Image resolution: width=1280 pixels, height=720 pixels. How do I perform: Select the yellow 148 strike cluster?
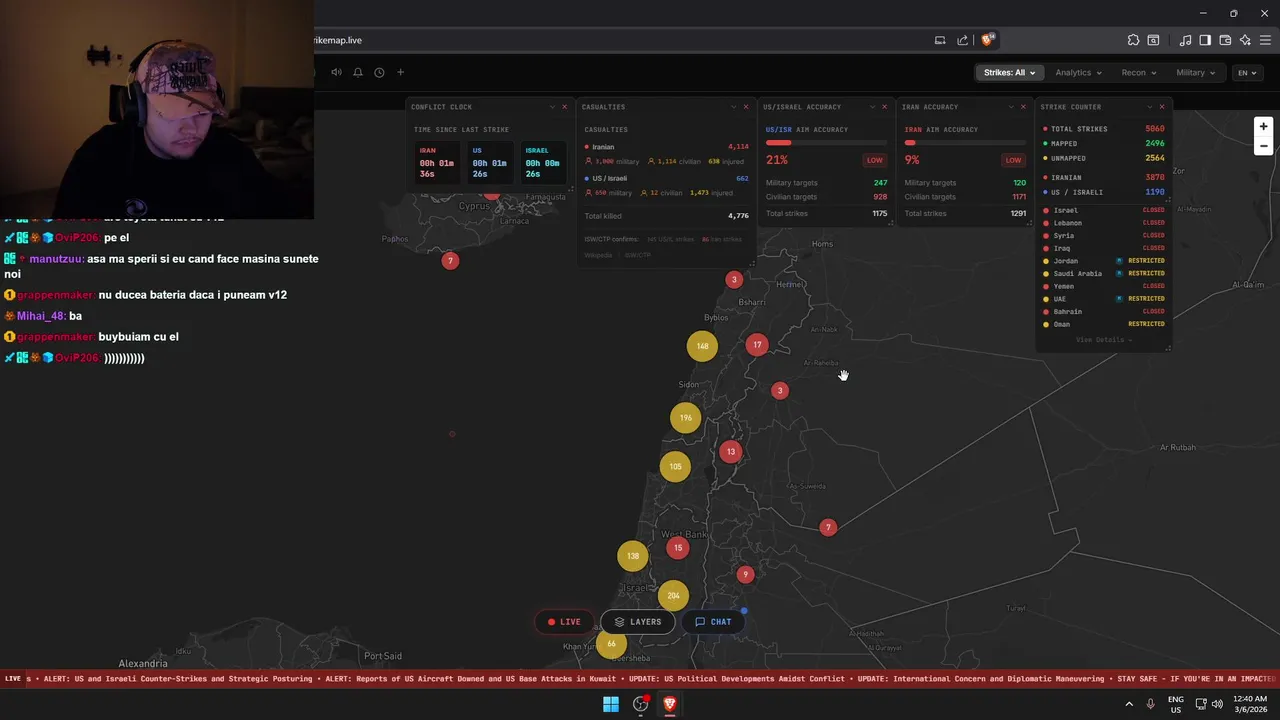(702, 346)
